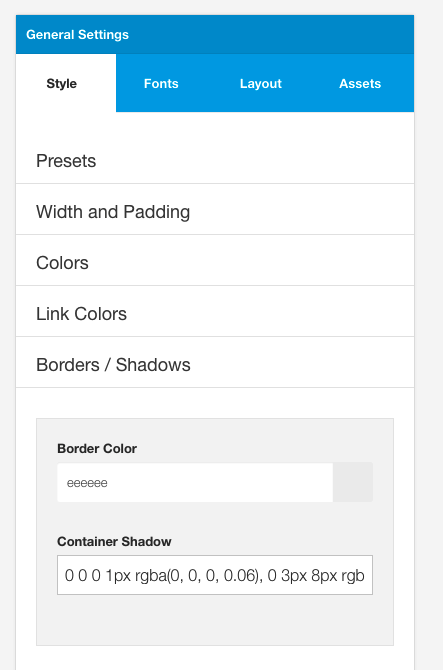The image size is (443, 670).
Task: Expand the Link Colors section
Action: click(x=215, y=314)
